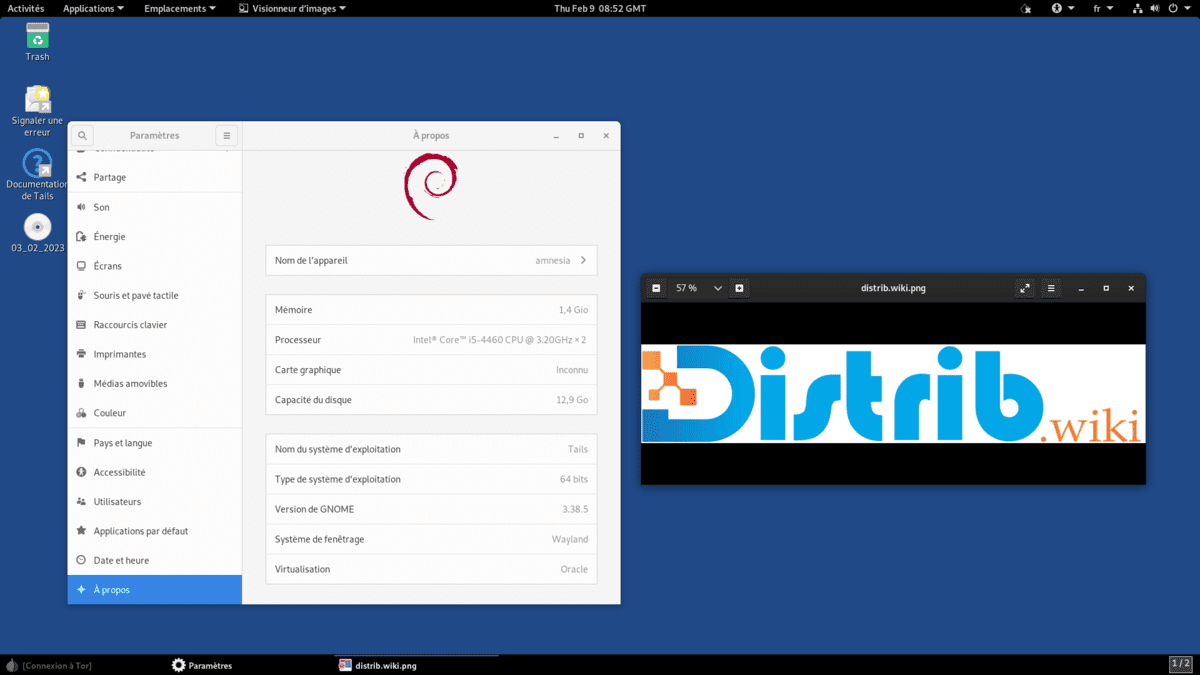Click the distrib.wiki.png image
The image size is (1200, 675).
coord(893,394)
